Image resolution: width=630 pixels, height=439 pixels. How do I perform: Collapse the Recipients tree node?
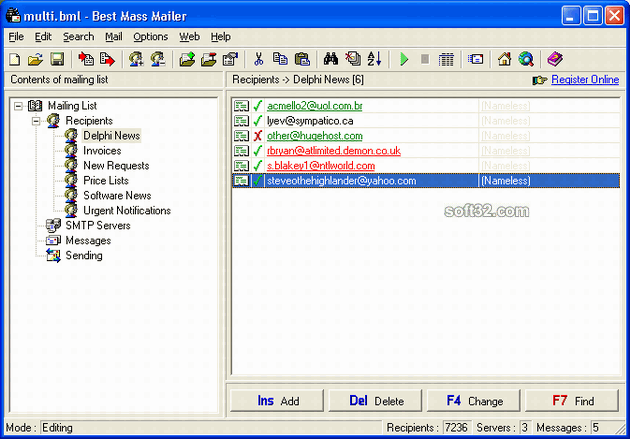pos(36,121)
